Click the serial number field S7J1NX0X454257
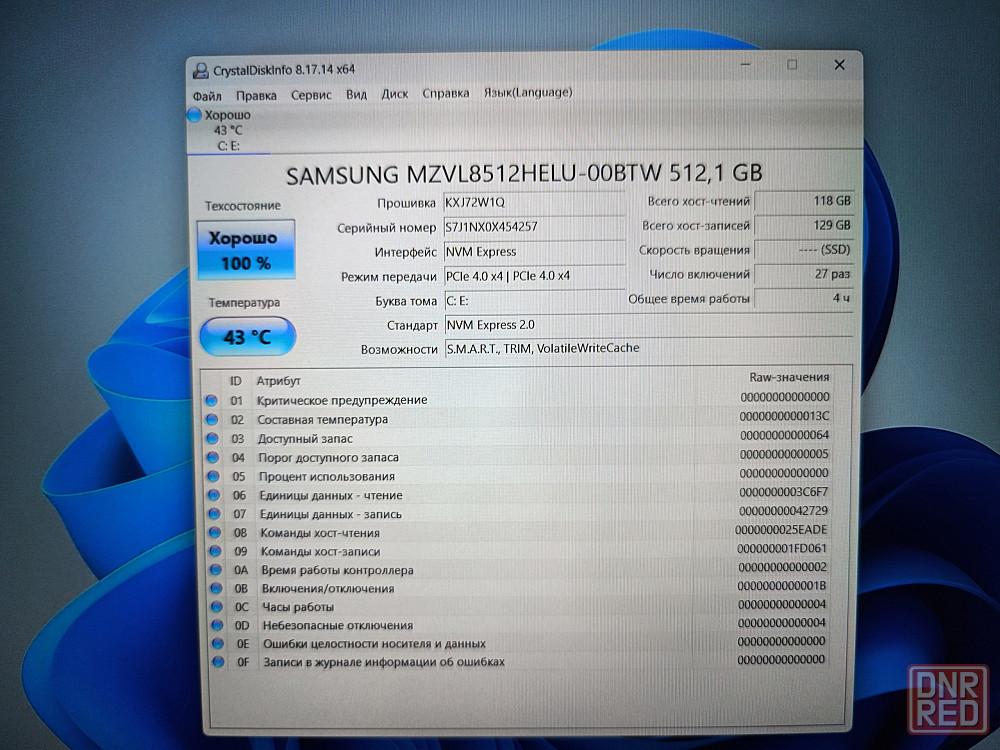This screenshot has height=750, width=1000. pyautogui.click(x=533, y=226)
